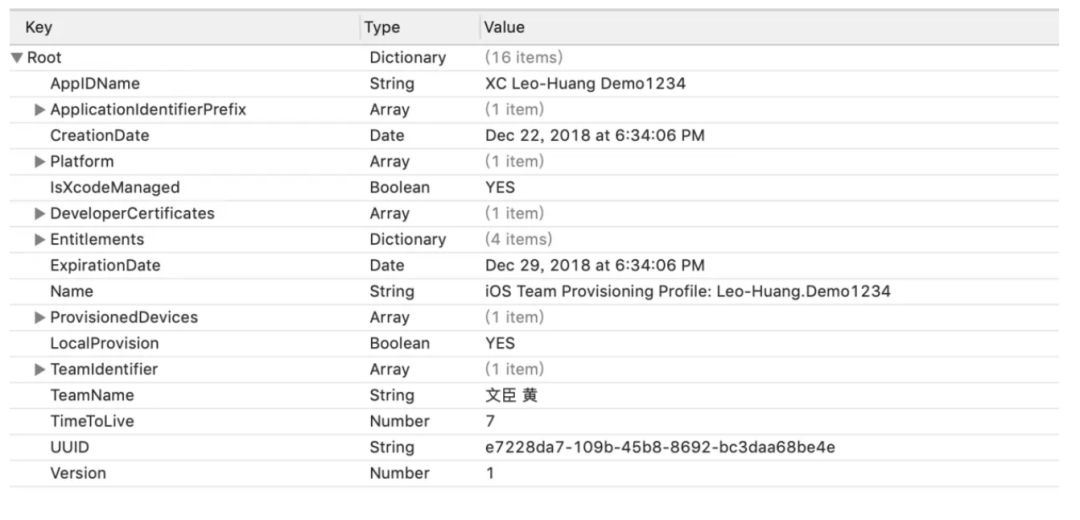Expand the ApplicationIdentifierPrefix array
Screen dimensions: 1080x520
(40, 110)
